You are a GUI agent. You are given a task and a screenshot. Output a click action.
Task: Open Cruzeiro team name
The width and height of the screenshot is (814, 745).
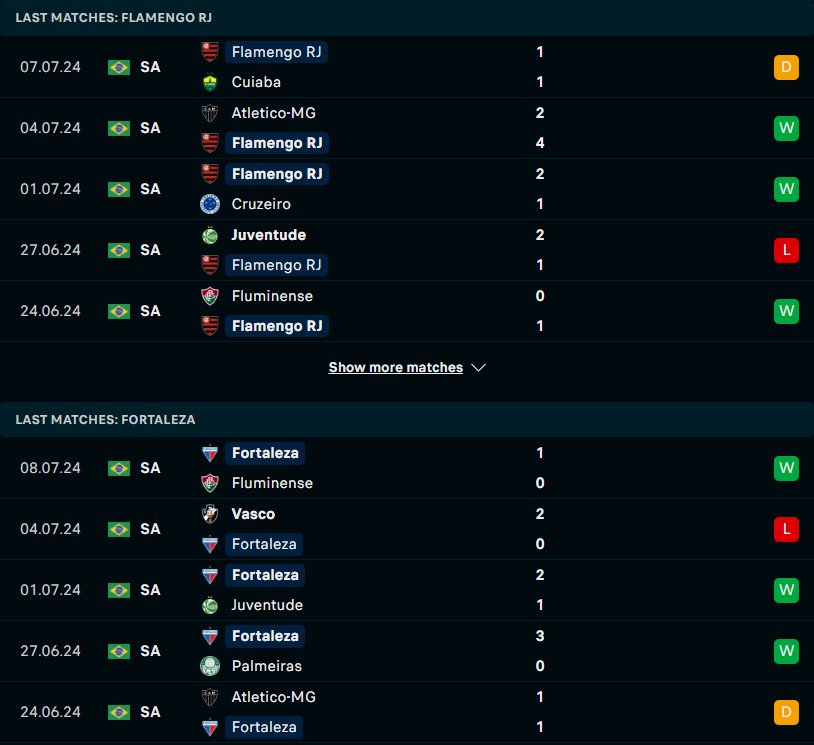point(261,204)
